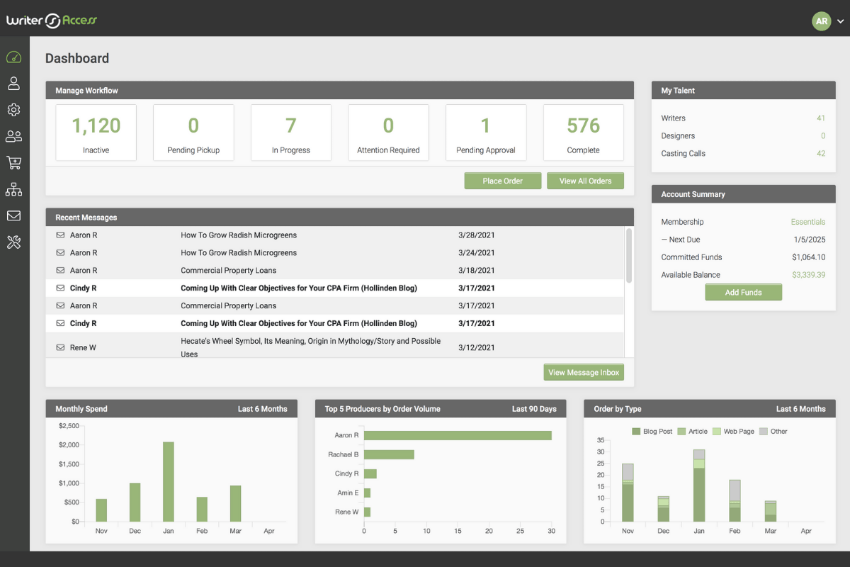Image resolution: width=850 pixels, height=567 pixels.
Task: Select the Complete orders tile showing 576
Action: [583, 132]
